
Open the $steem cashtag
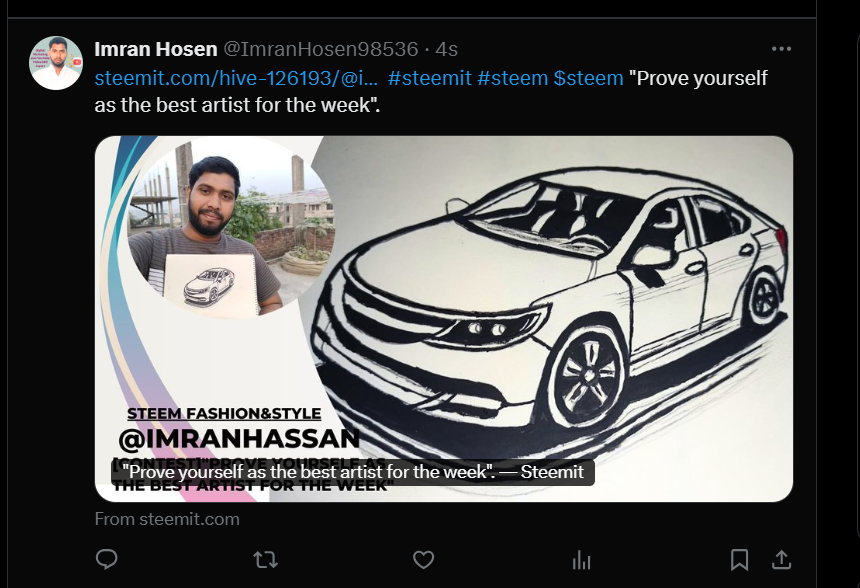[589, 78]
